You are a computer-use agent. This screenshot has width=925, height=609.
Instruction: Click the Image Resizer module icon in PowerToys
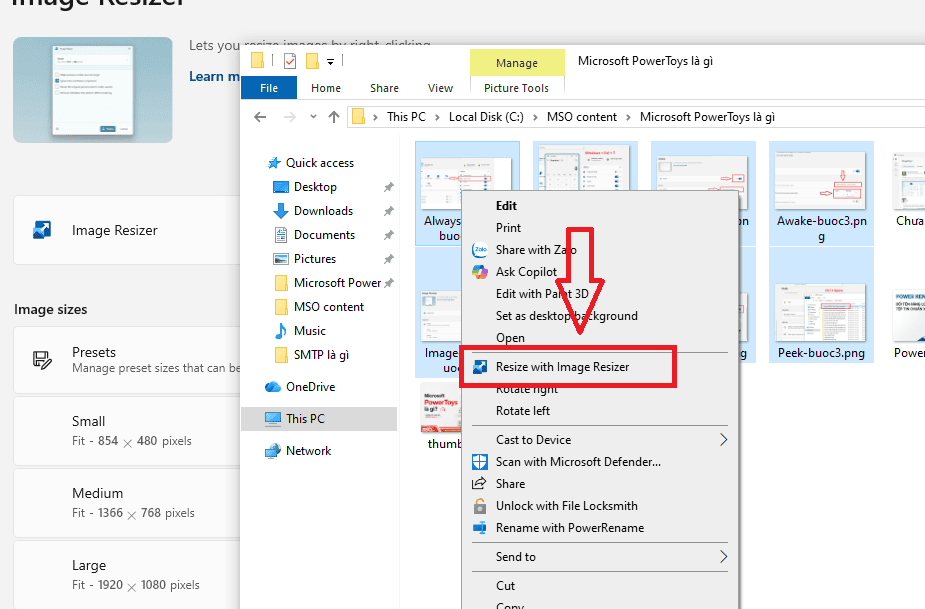42,230
